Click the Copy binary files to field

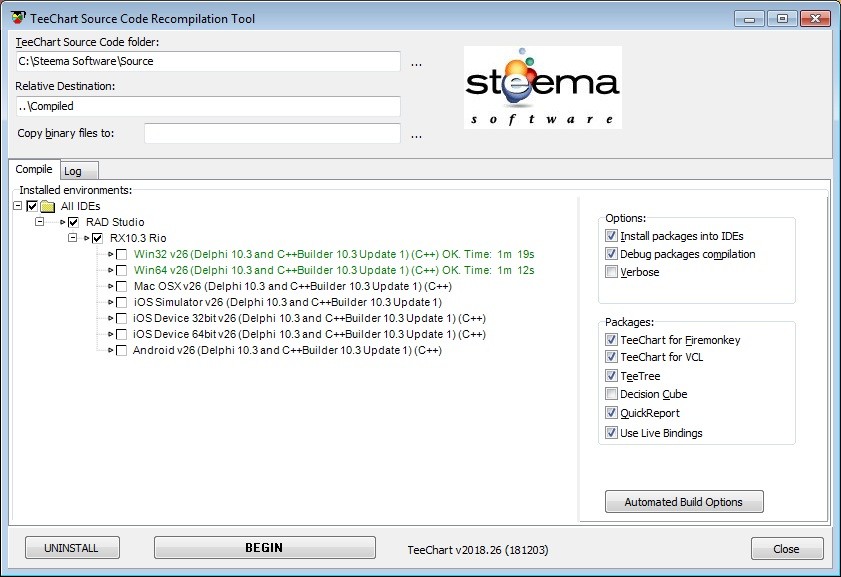(x=272, y=134)
